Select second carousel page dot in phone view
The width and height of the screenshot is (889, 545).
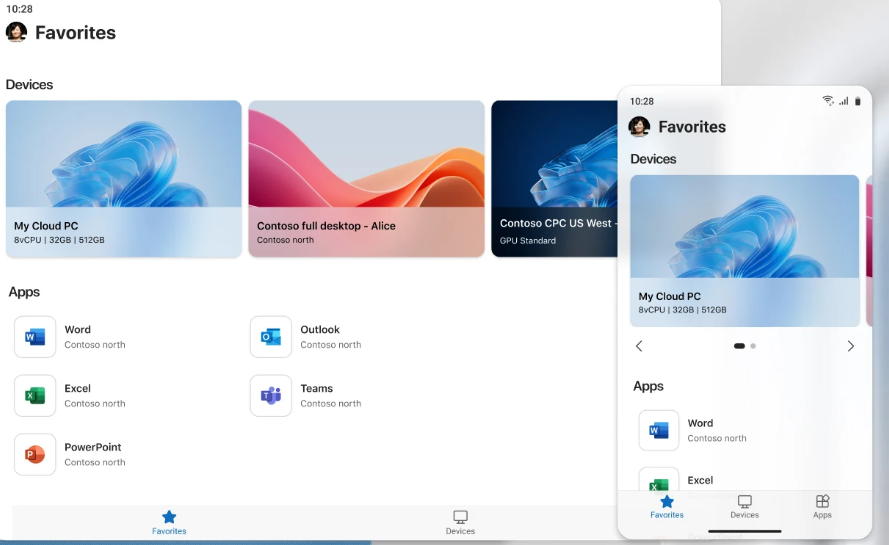(753, 346)
